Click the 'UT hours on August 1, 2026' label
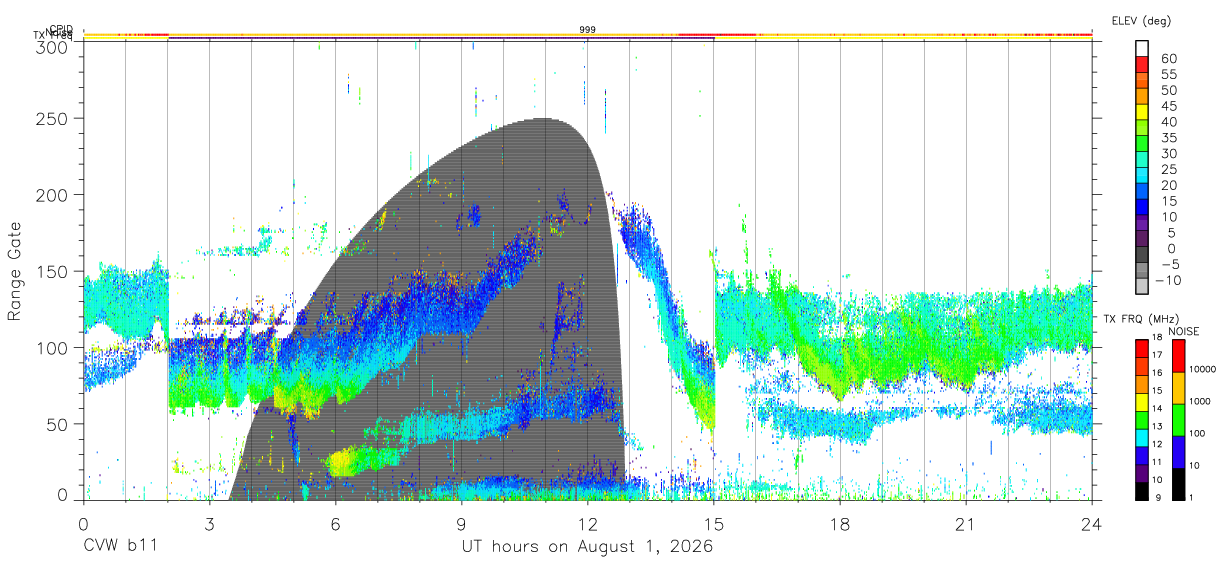The height and width of the screenshot is (567, 1228). tap(587, 547)
